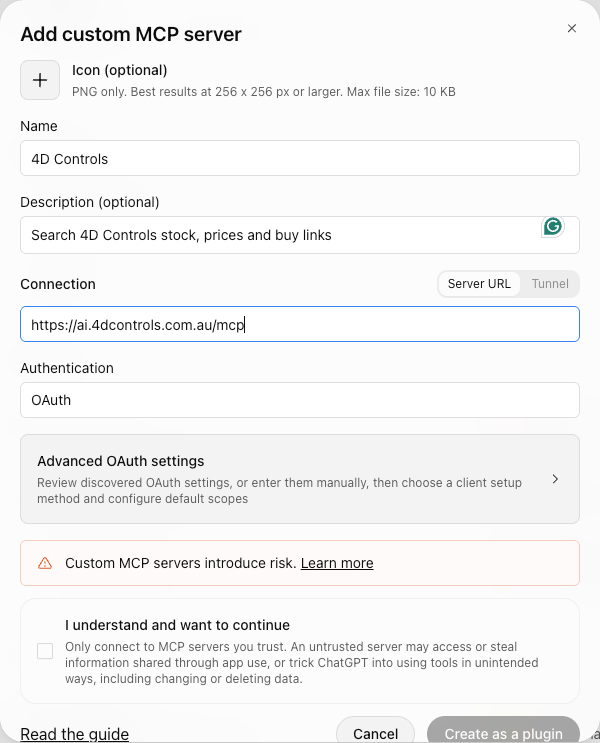Close the Add custom MCP server dialog
This screenshot has width=600, height=743.
tap(572, 28)
